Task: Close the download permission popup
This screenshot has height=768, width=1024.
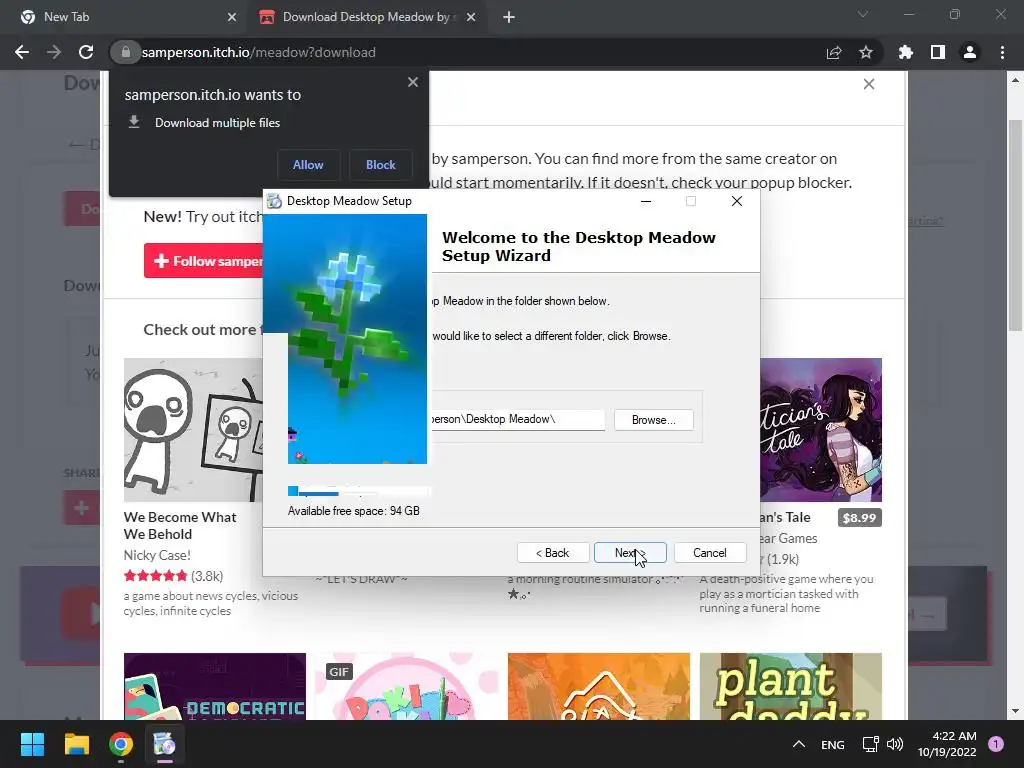Action: [413, 82]
